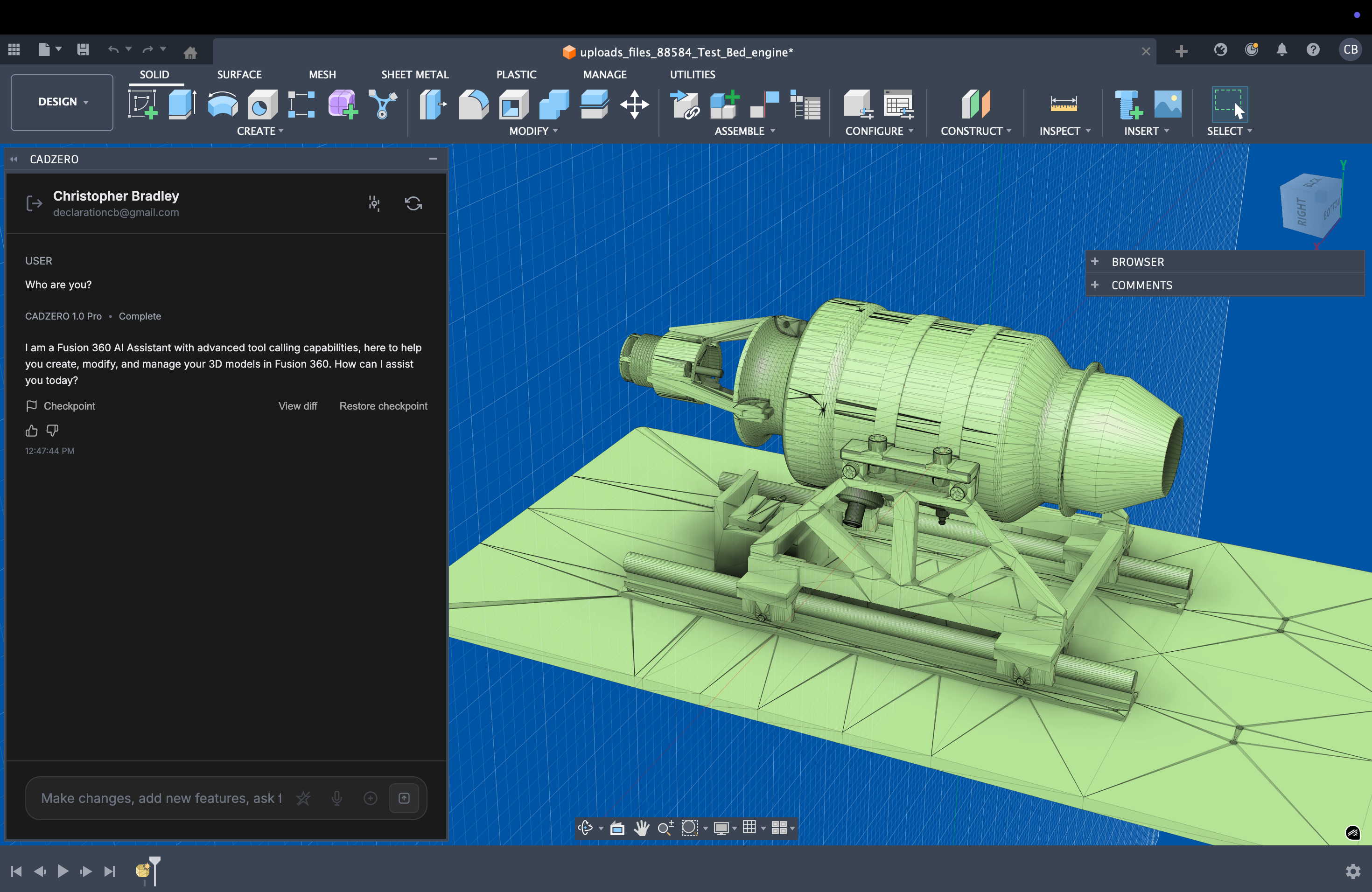The height and width of the screenshot is (892, 1372).
Task: Open the Extrude tool
Action: [x=182, y=105]
